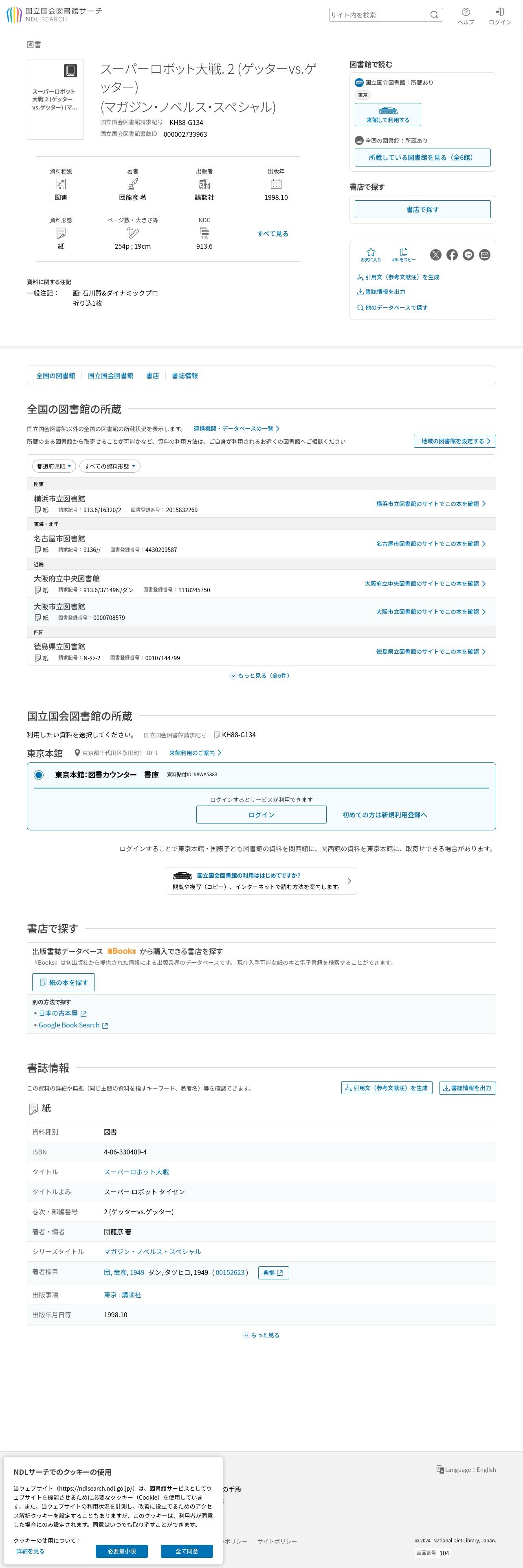Open 来館利用のご案内 link

coord(195,753)
